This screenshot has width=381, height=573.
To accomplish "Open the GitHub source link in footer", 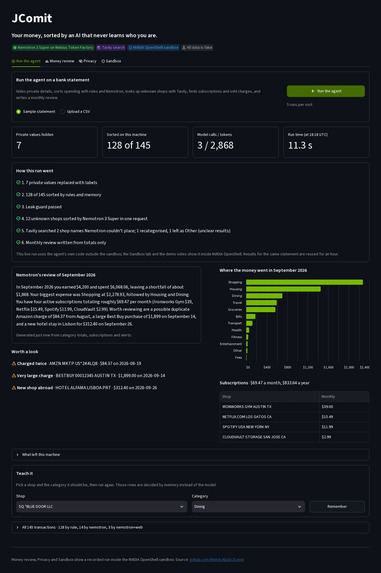I will tap(217, 559).
